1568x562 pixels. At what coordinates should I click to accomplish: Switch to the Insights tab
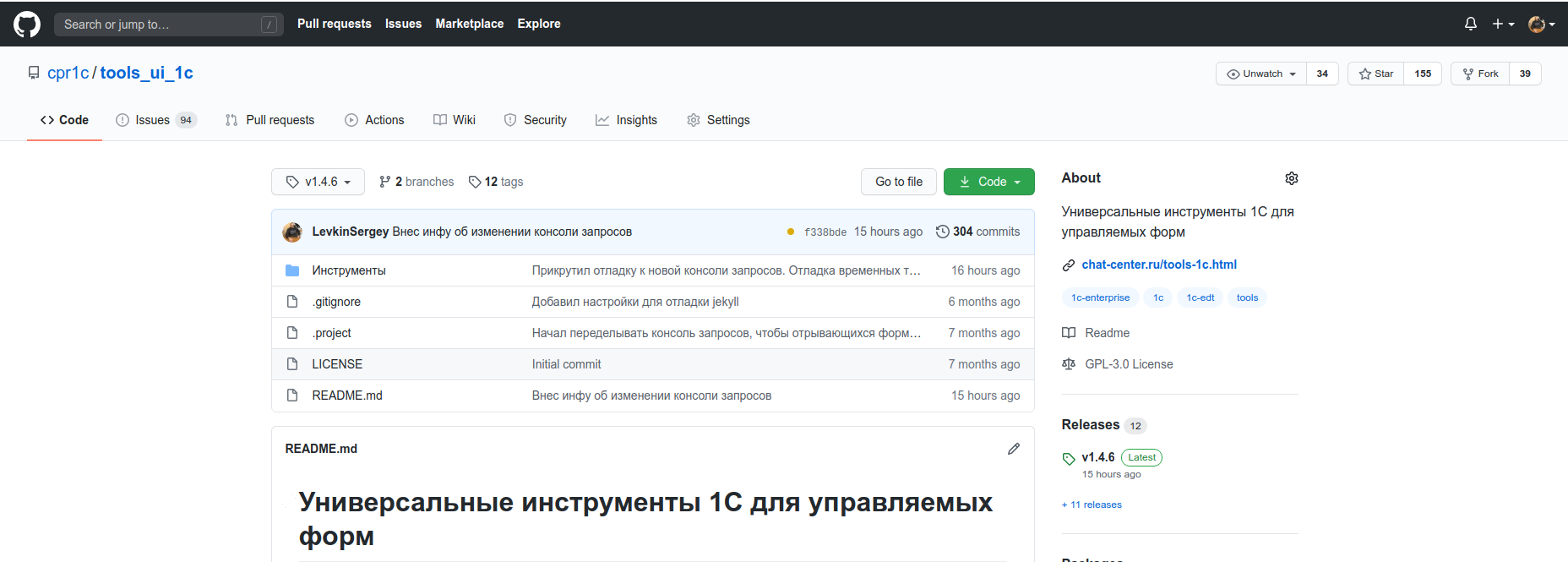coord(626,120)
